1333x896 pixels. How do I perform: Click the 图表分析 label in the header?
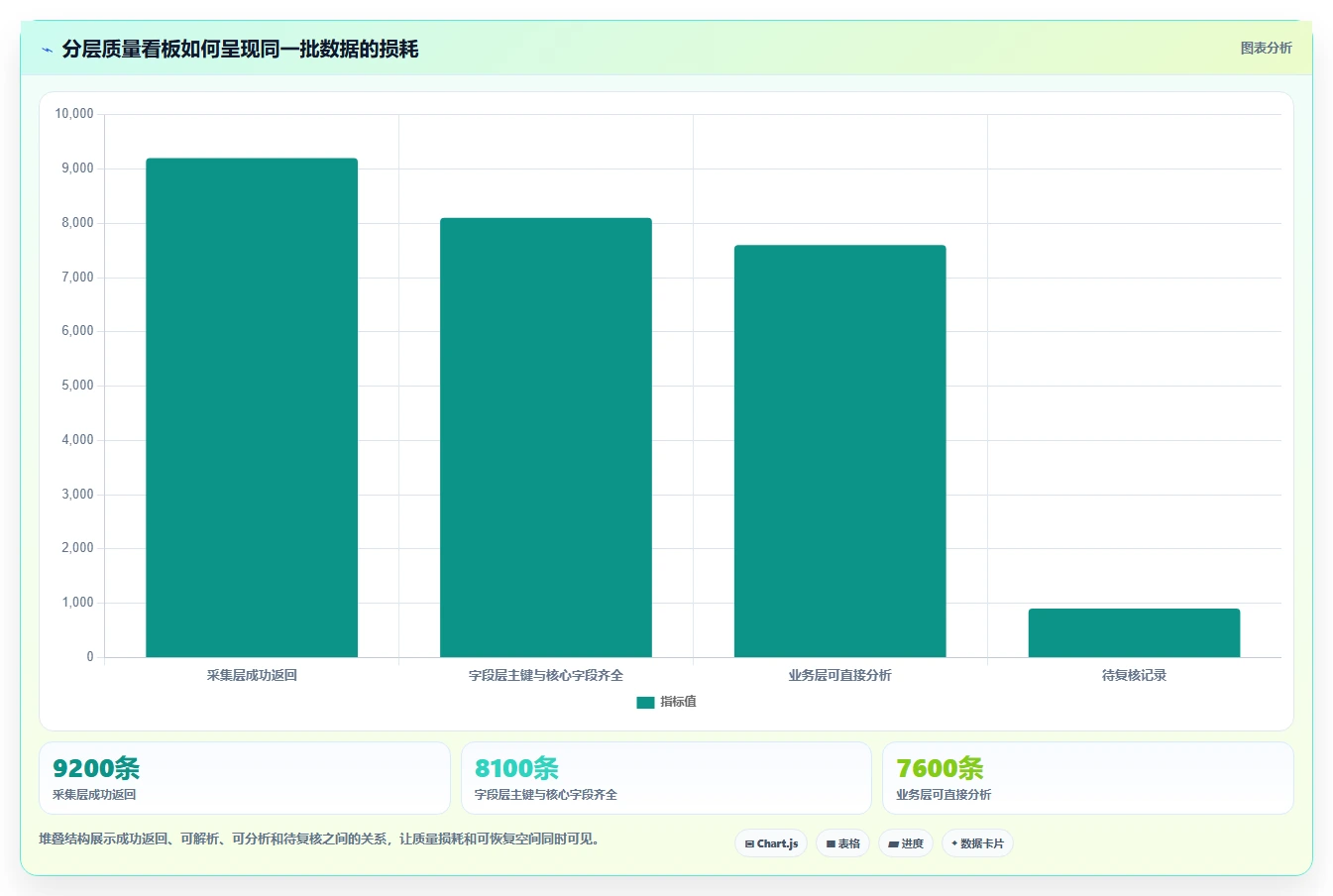coord(1266,48)
